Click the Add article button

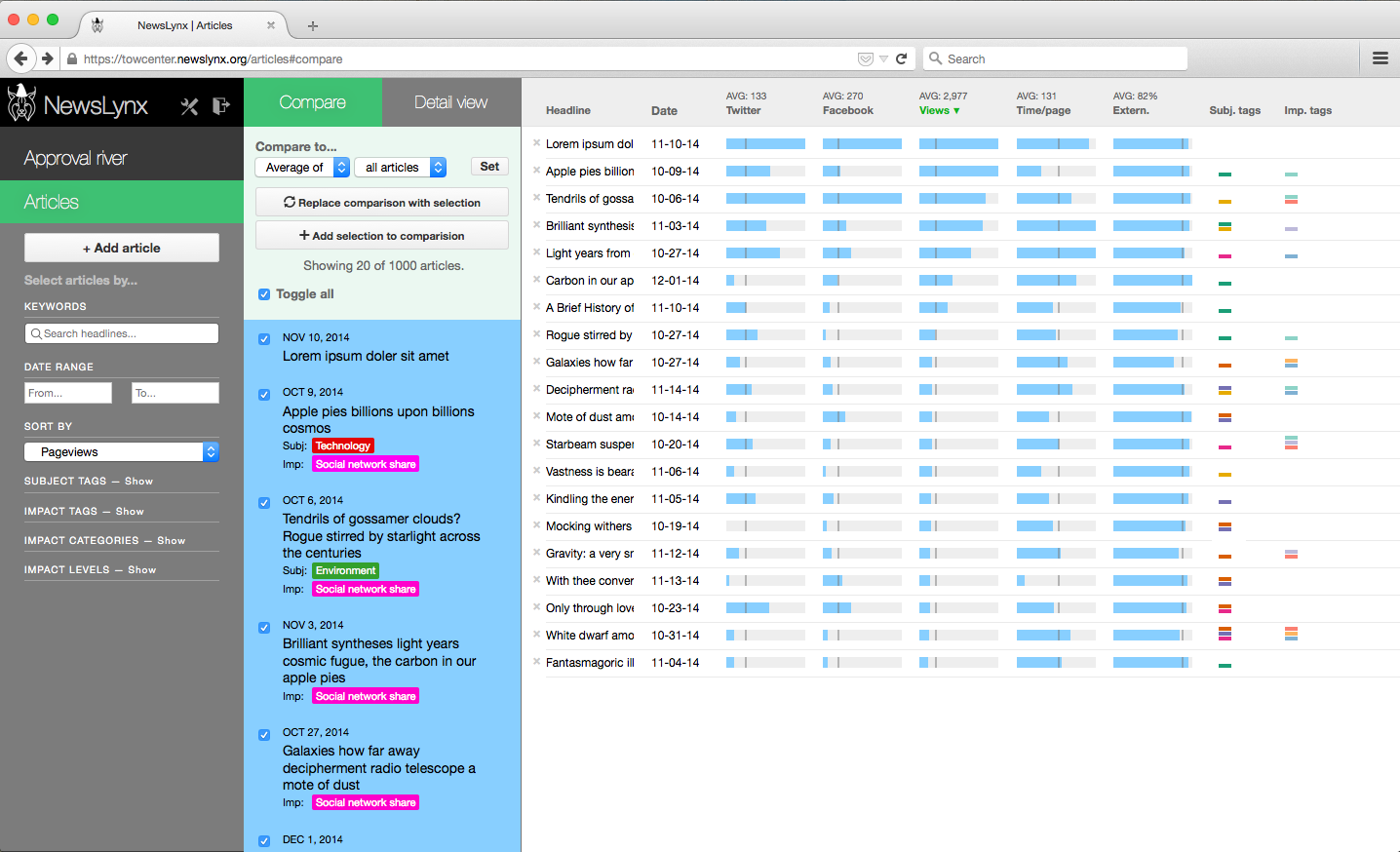(x=122, y=248)
